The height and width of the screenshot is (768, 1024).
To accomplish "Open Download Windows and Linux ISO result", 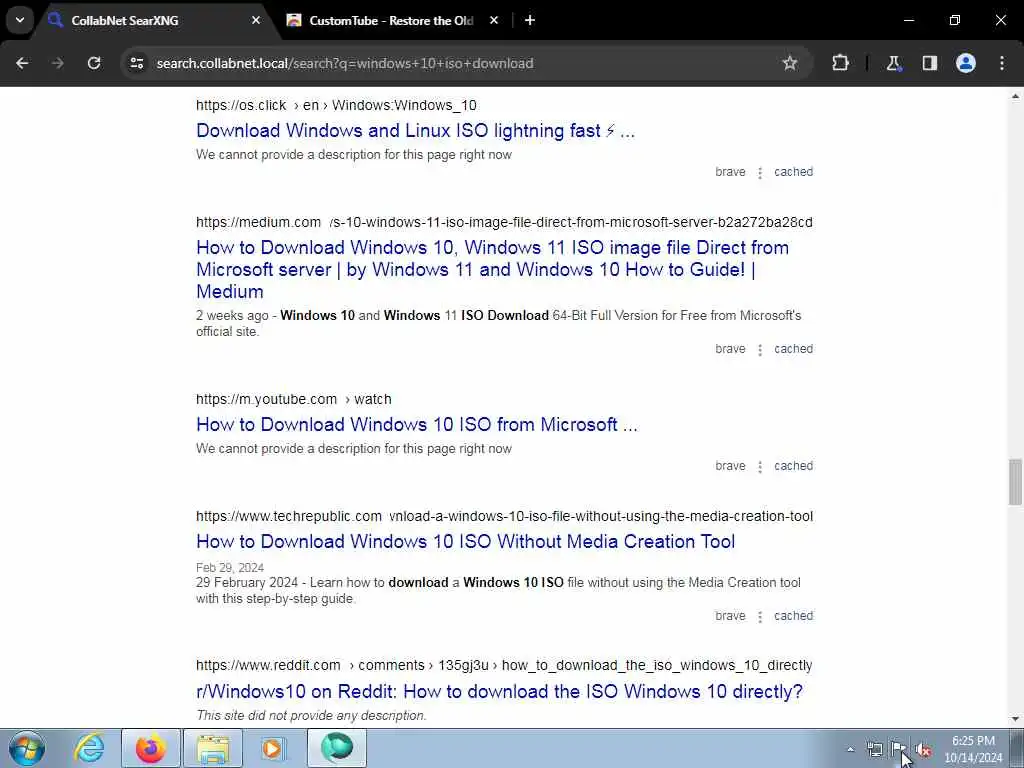I will 415,131.
